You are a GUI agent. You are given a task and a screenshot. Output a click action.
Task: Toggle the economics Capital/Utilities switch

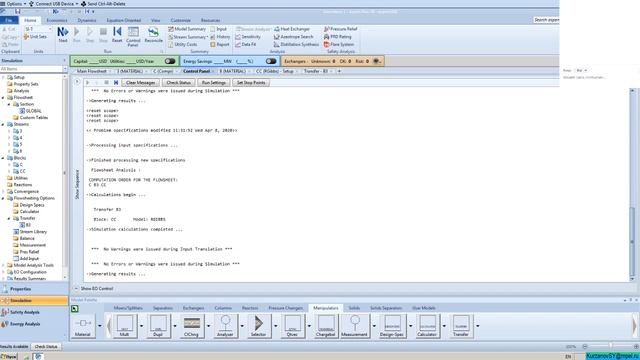point(170,61)
